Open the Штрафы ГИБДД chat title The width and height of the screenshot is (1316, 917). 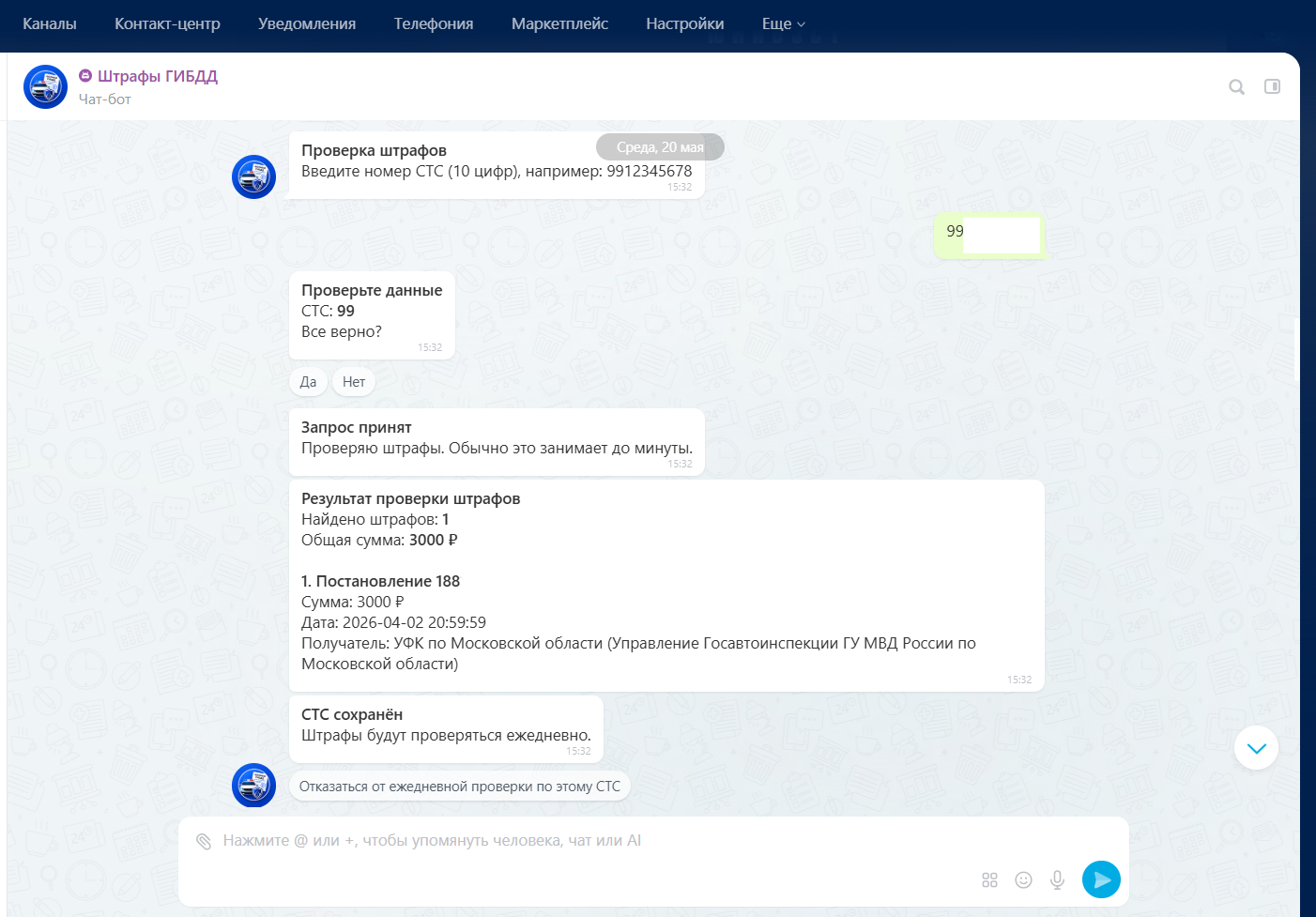(158, 76)
